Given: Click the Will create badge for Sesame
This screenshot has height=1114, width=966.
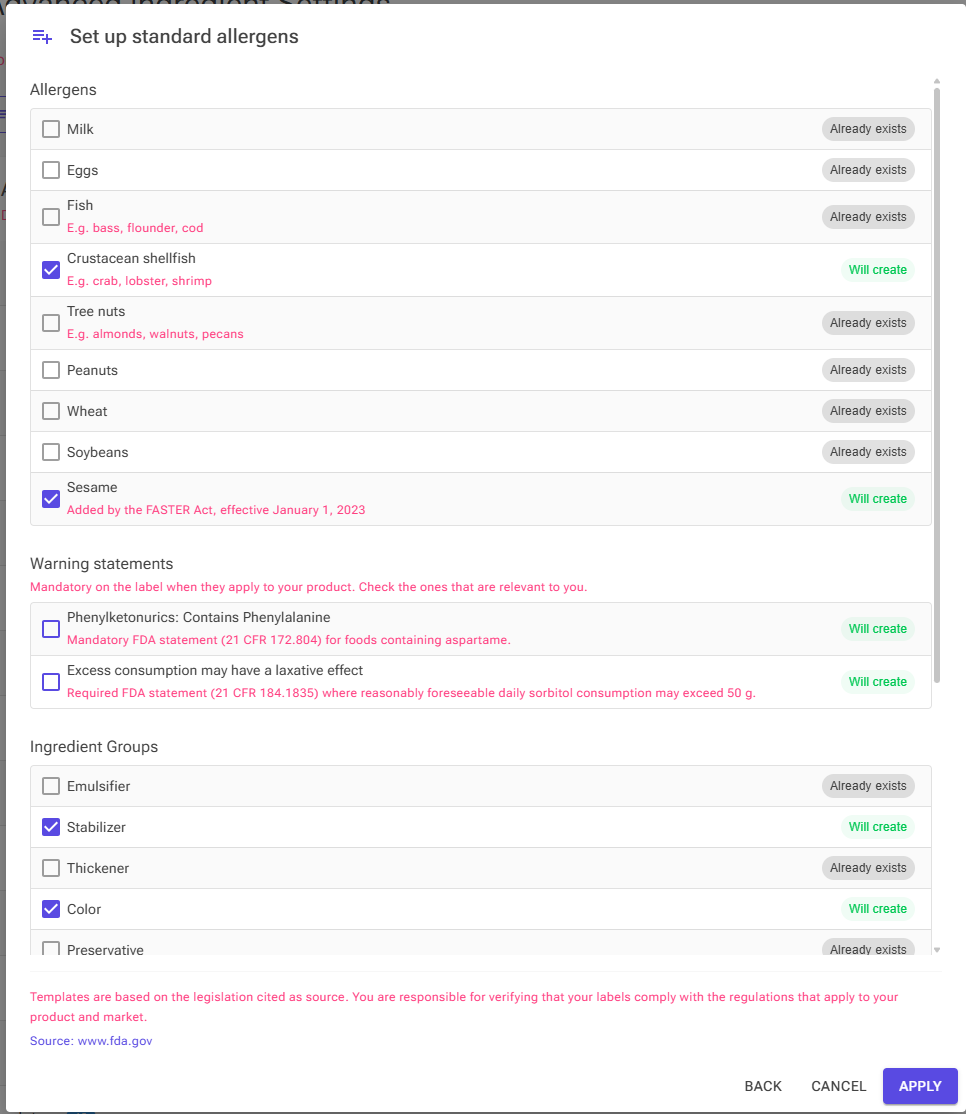Looking at the screenshot, I should tap(877, 499).
